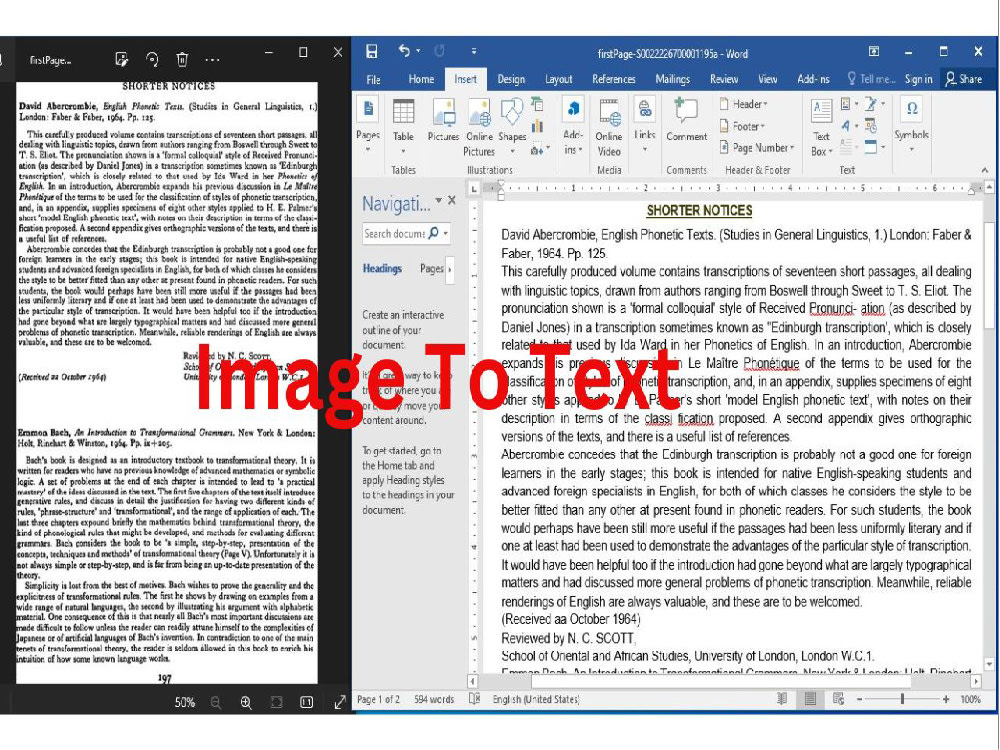
Task: Click the SmartArt icon in Illustrations group
Action: coord(537,104)
